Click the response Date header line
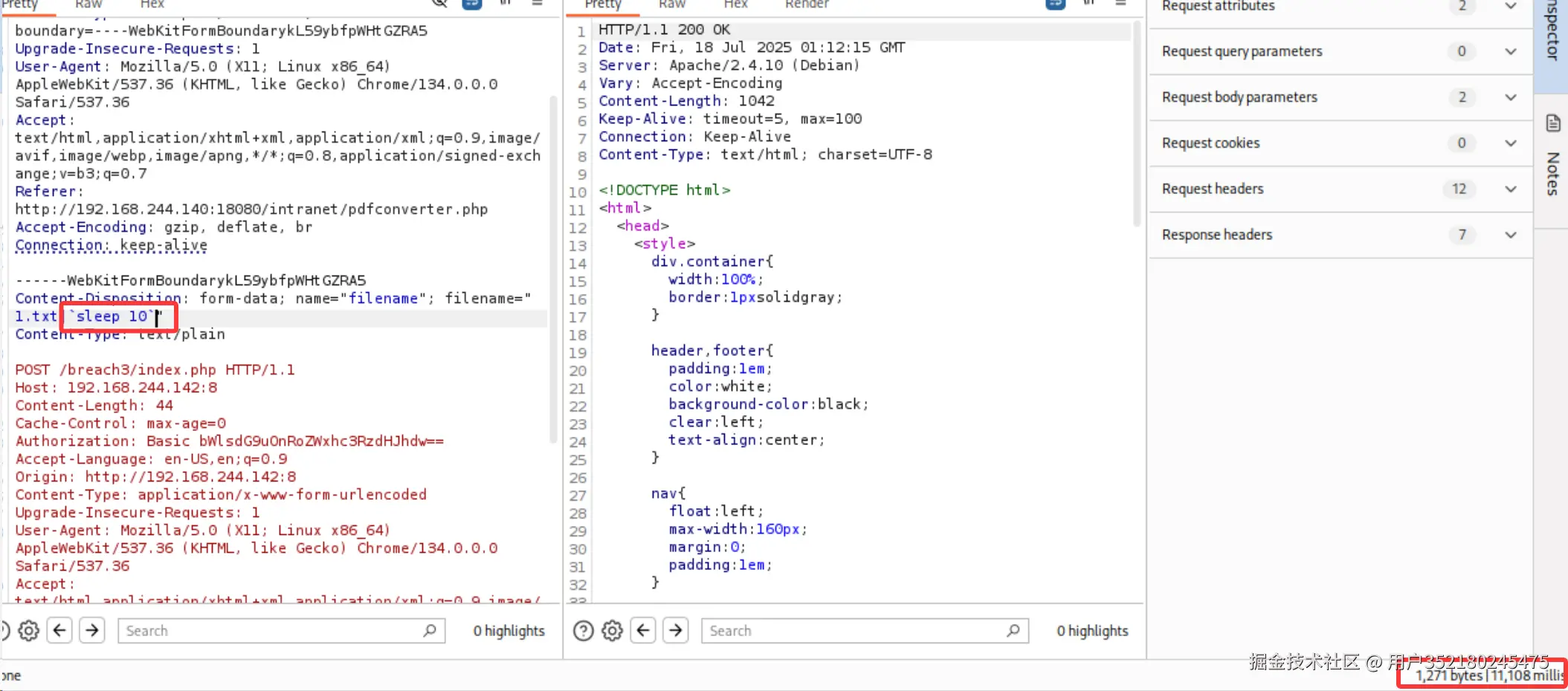The image size is (1568, 691). coord(752,48)
